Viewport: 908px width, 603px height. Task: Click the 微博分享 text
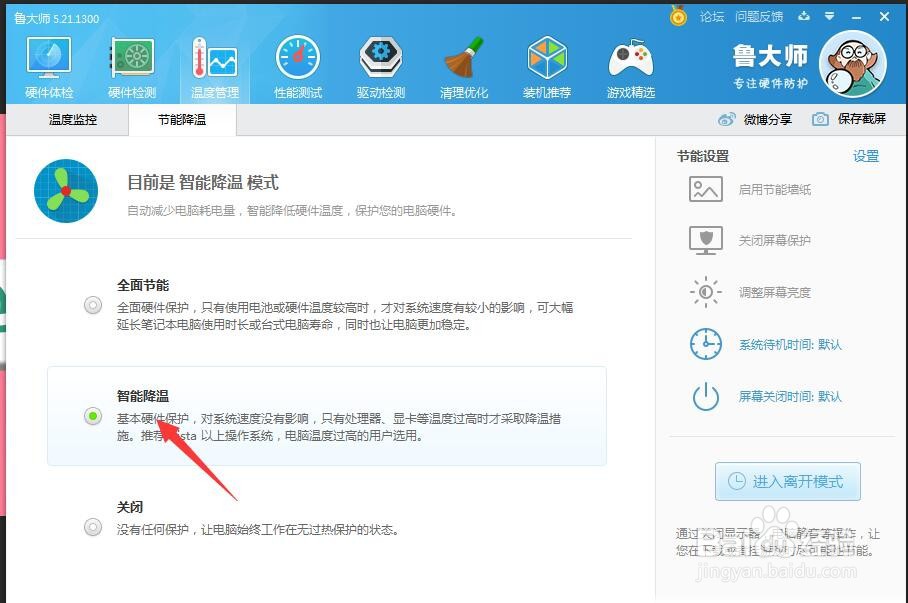click(768, 119)
